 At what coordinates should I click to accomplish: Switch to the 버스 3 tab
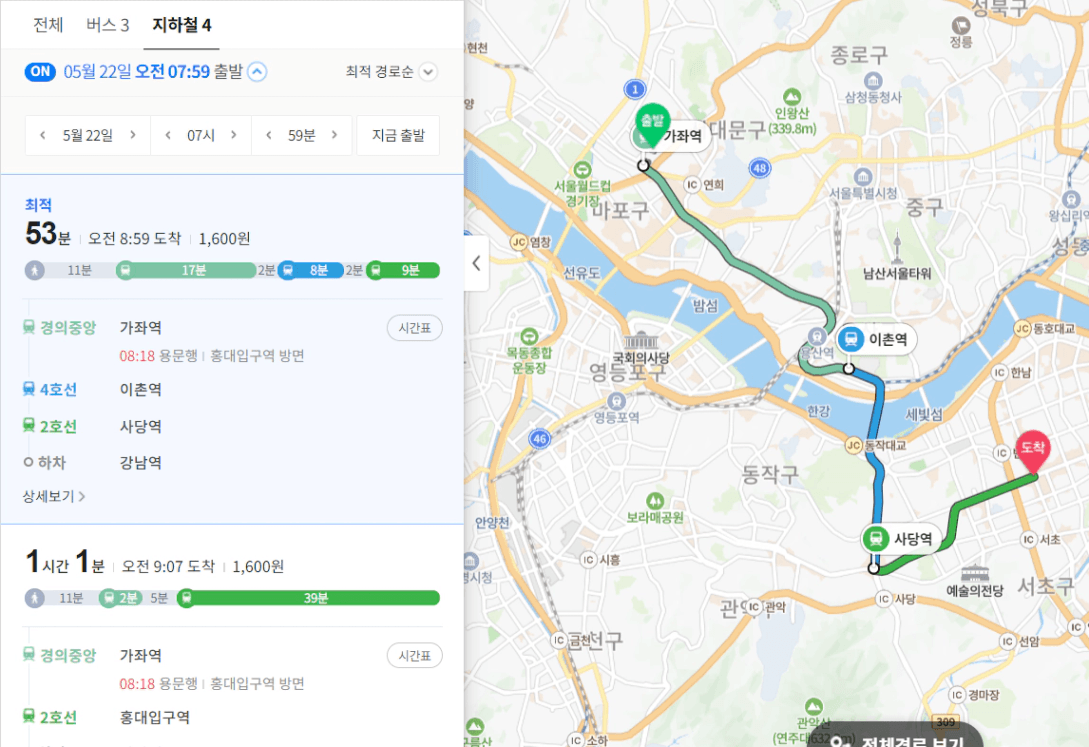point(108,25)
